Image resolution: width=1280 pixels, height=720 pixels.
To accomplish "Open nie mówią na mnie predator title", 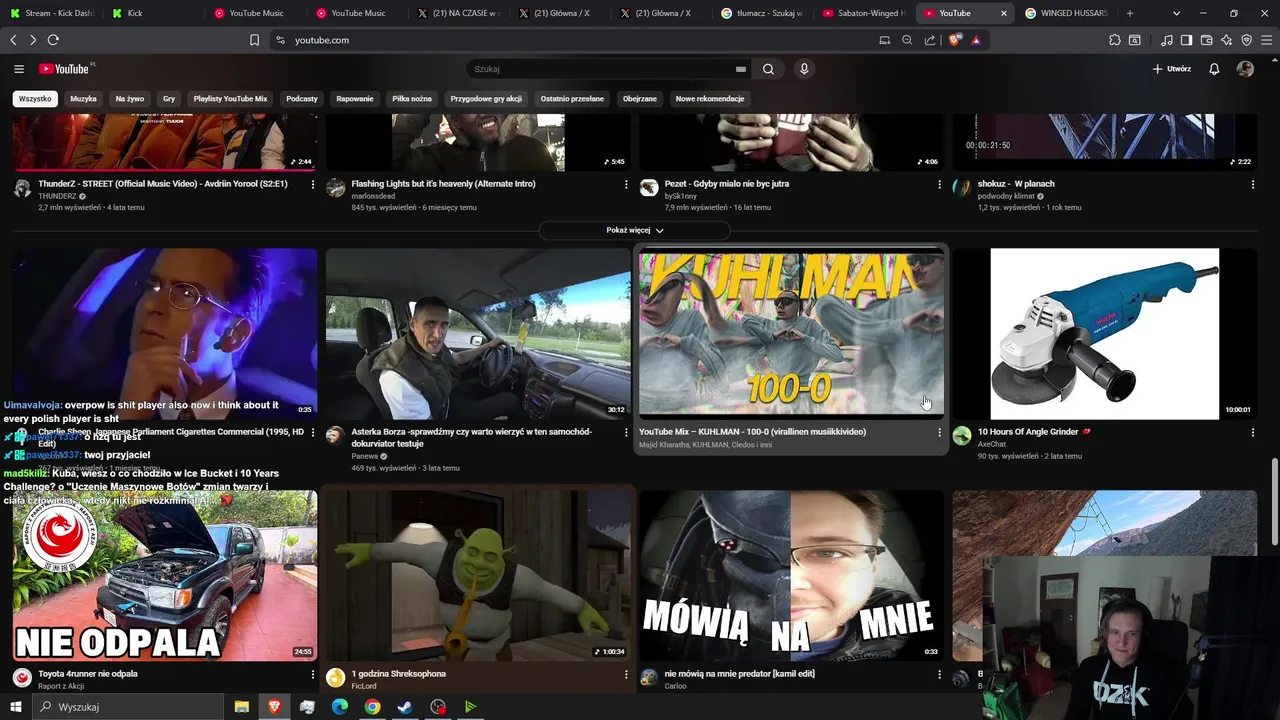I will tap(740, 674).
